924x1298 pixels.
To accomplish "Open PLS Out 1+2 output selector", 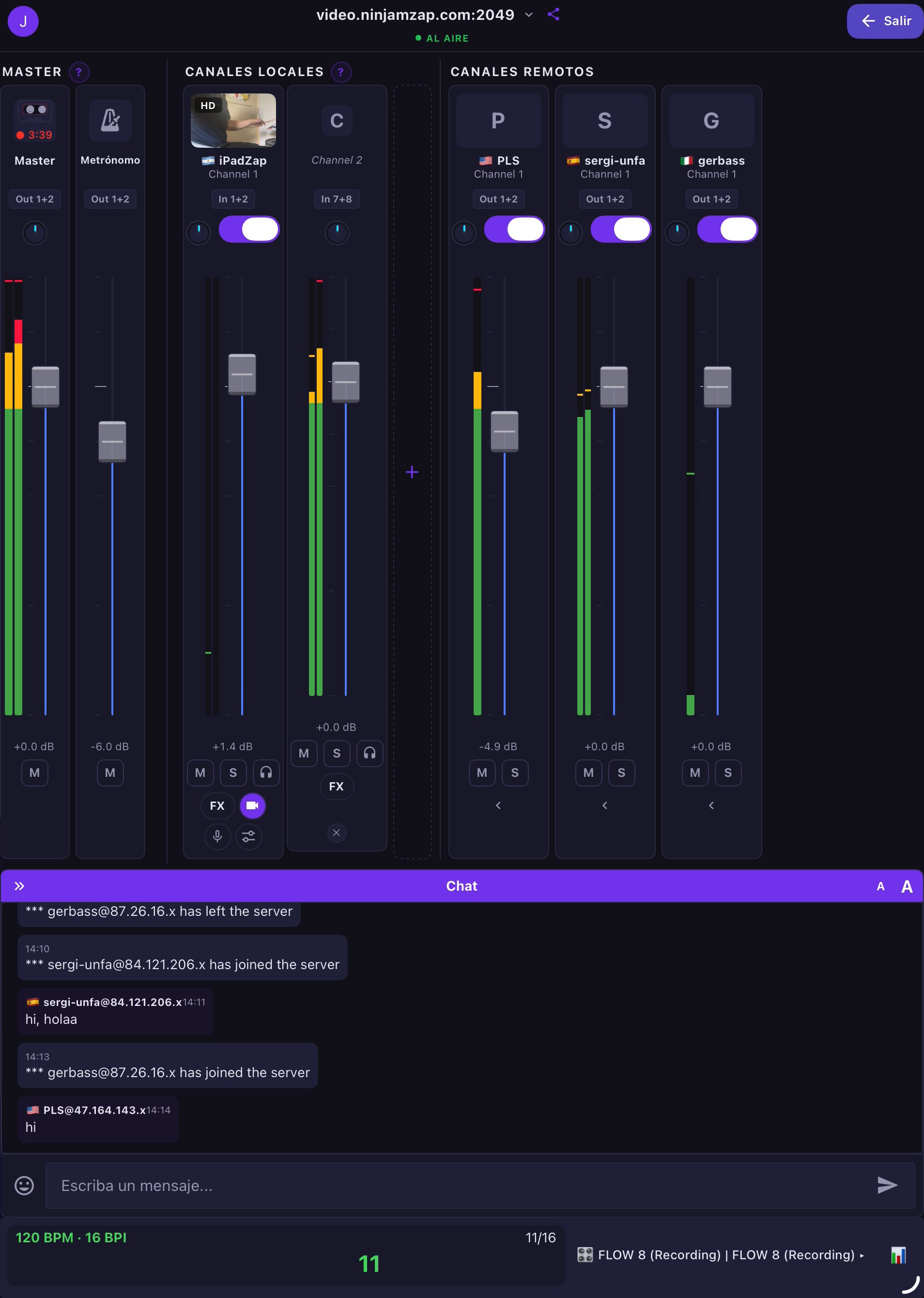I will click(x=498, y=199).
